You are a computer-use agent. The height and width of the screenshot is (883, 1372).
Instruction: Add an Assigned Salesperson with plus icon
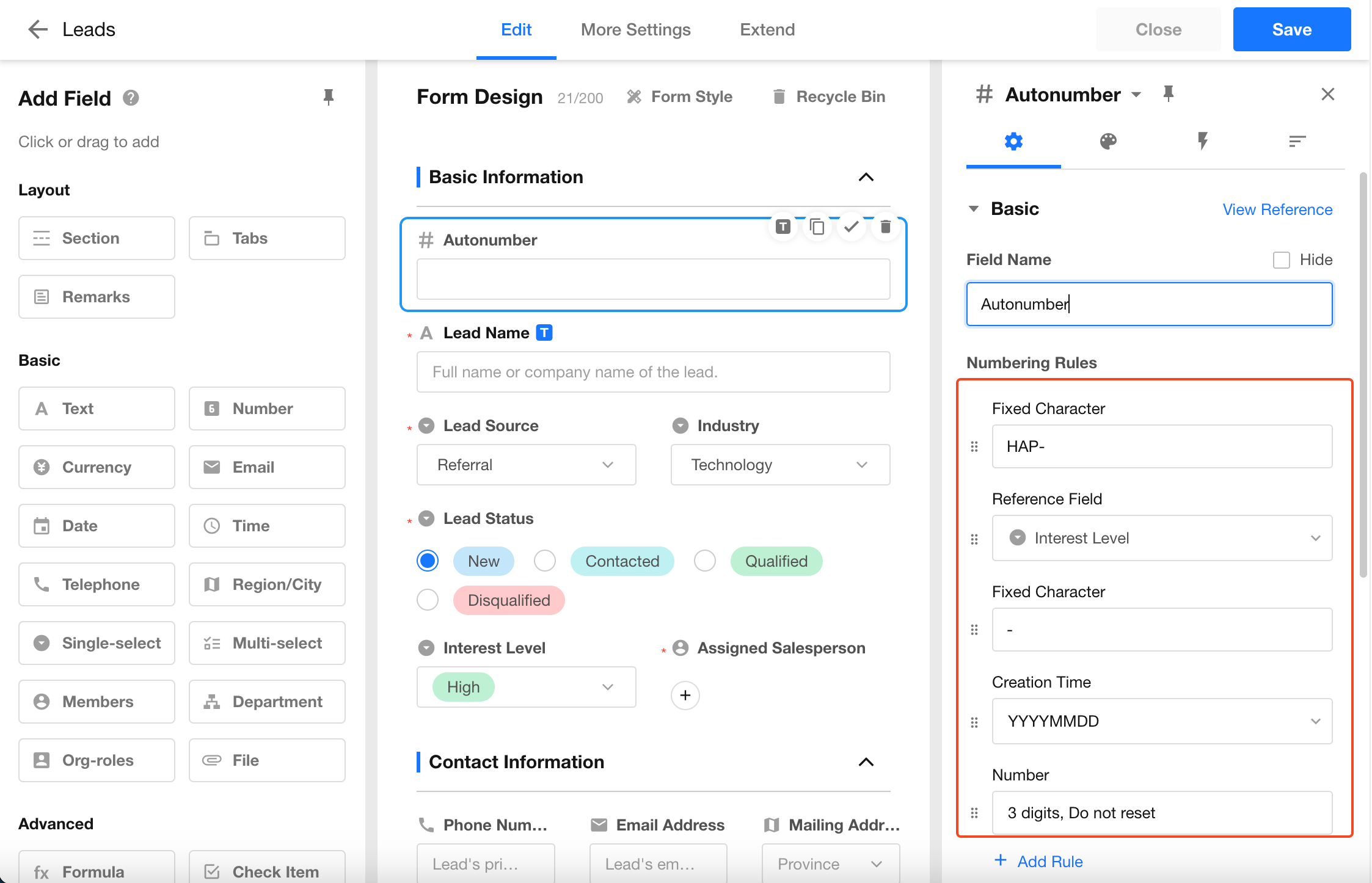coord(685,695)
